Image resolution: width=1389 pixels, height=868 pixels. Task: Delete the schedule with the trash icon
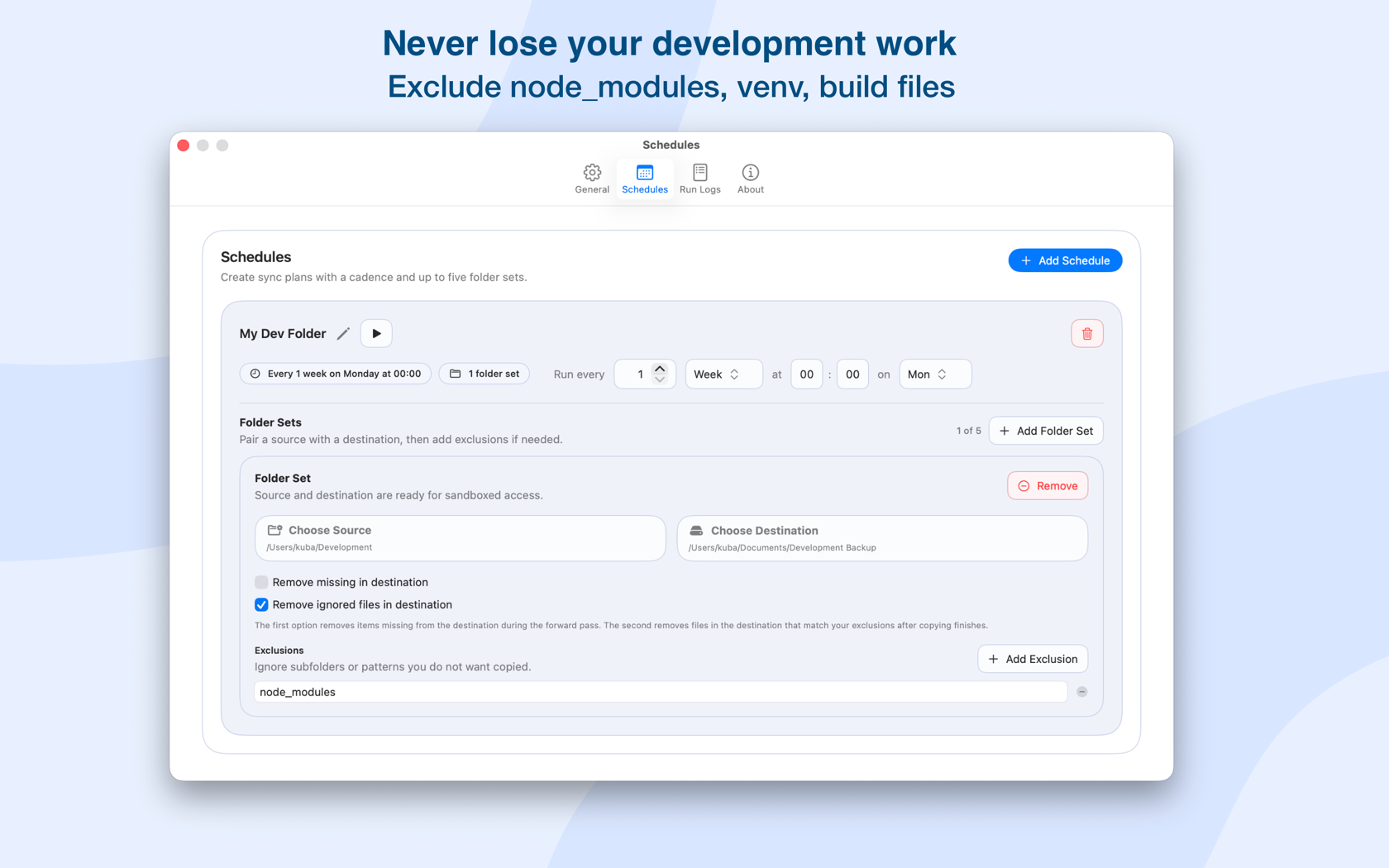1086,334
